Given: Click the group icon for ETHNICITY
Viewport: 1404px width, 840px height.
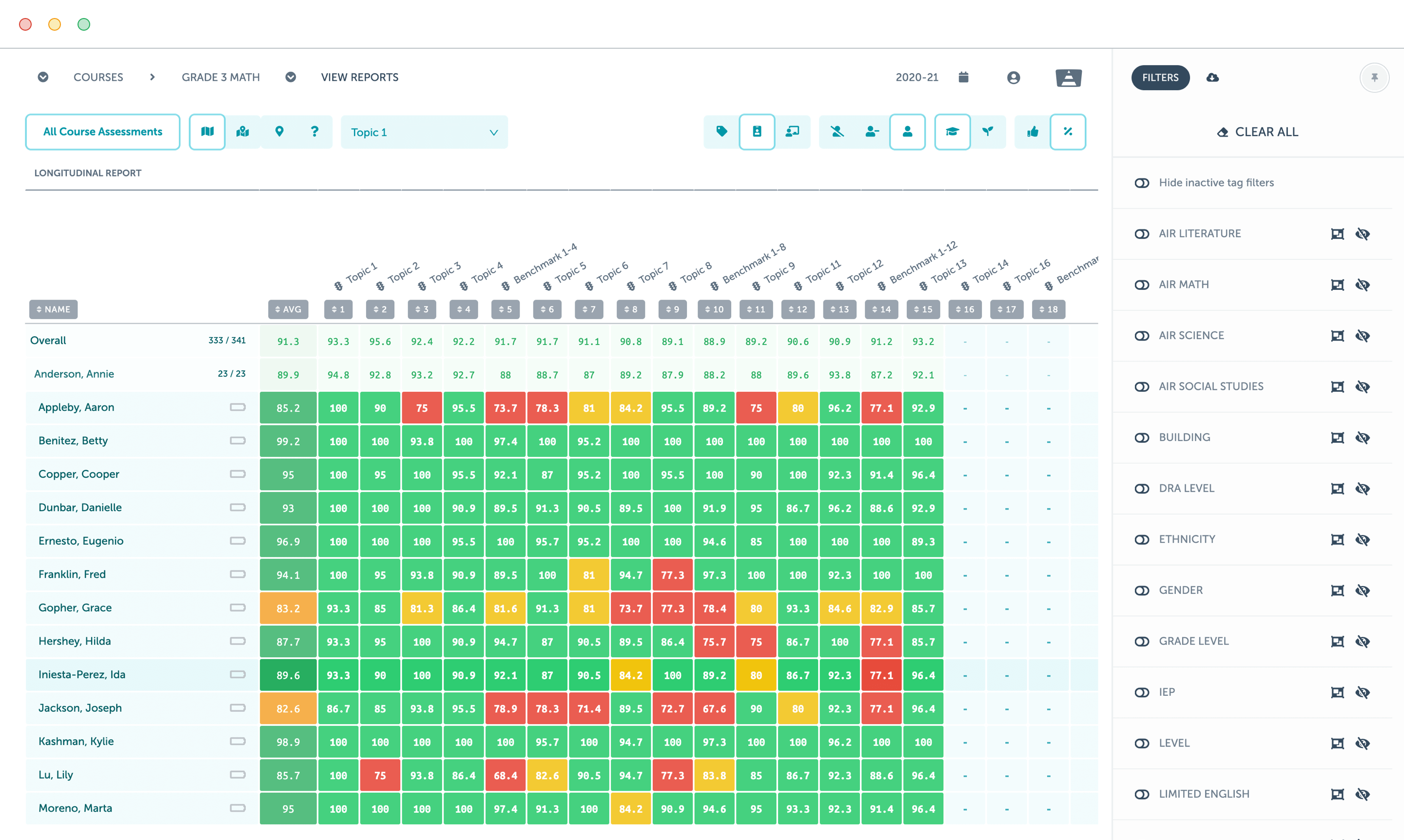Looking at the screenshot, I should (1338, 539).
